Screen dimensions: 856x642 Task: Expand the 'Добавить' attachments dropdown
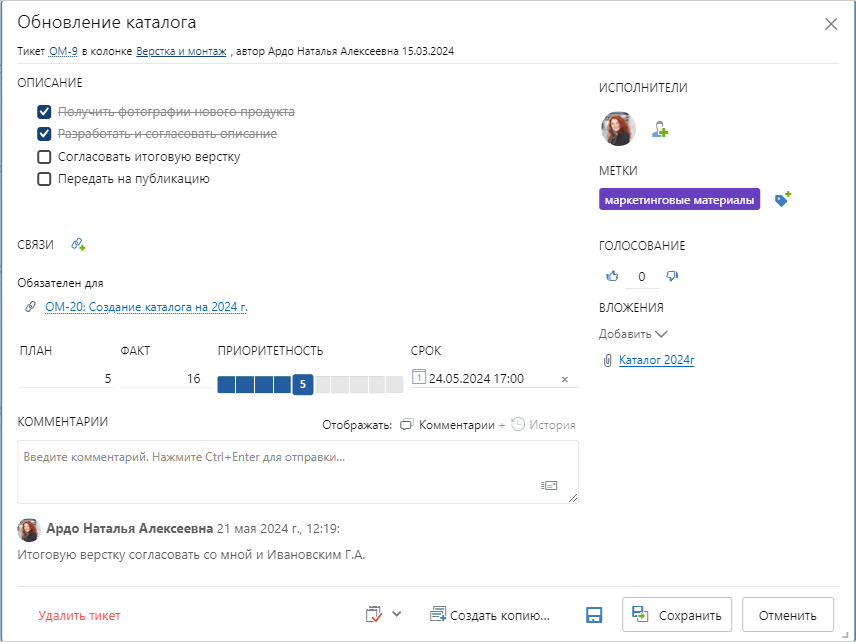[633, 334]
